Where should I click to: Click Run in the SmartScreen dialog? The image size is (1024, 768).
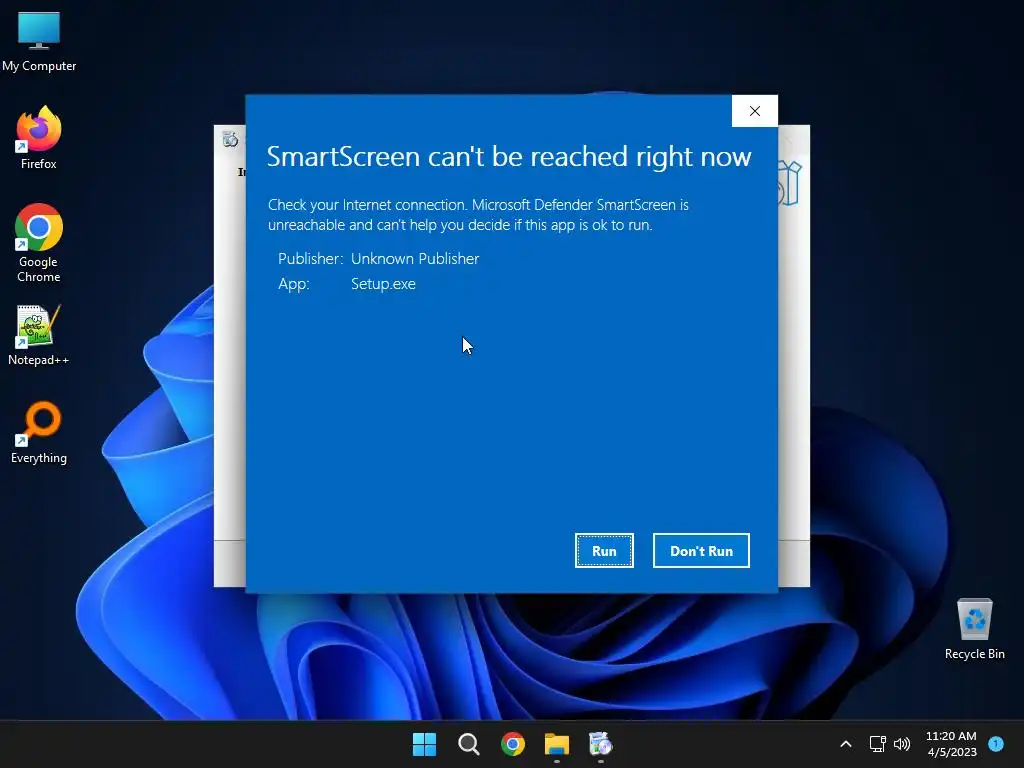tap(604, 551)
